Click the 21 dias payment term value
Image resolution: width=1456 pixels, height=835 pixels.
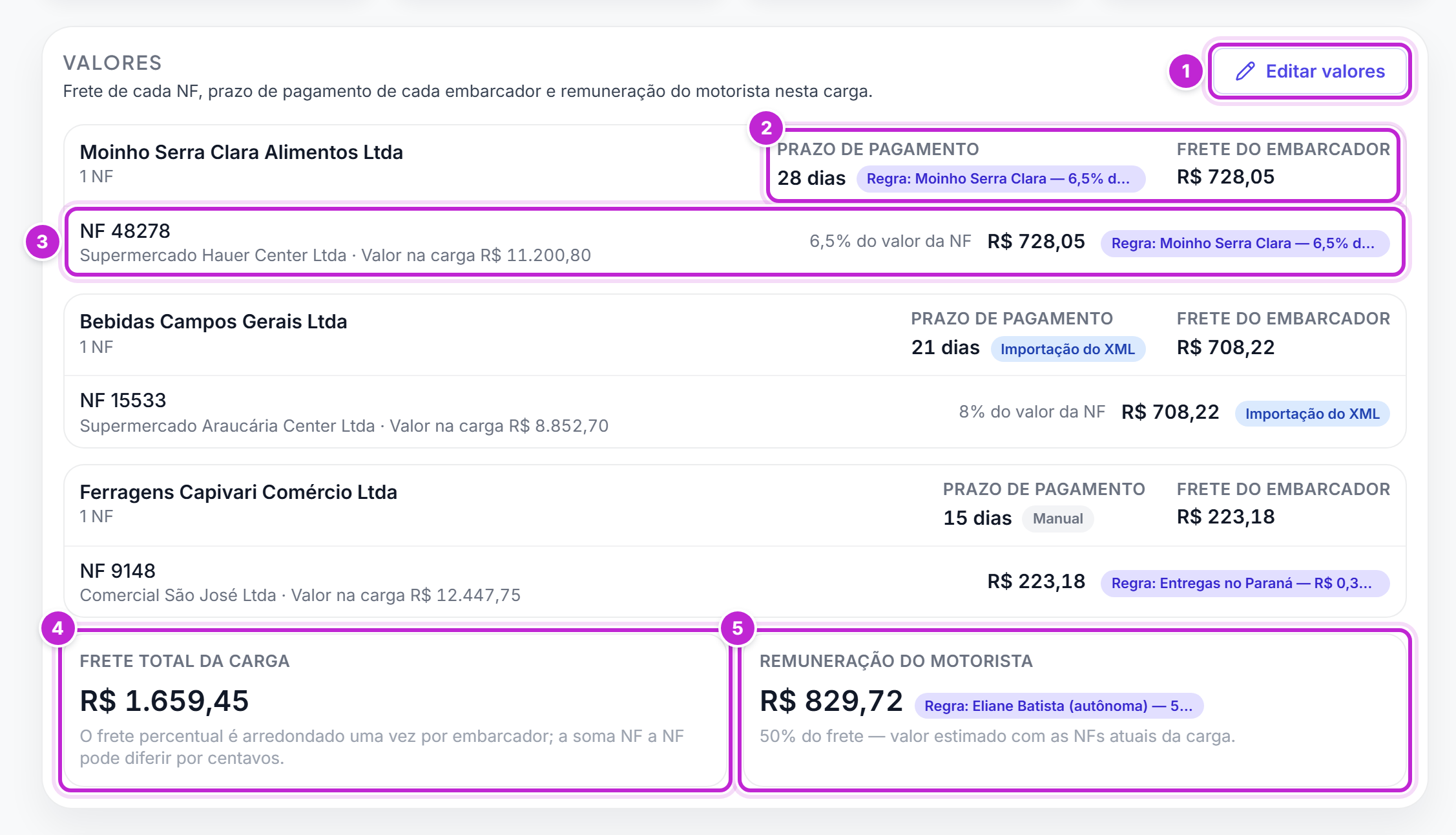(x=945, y=348)
